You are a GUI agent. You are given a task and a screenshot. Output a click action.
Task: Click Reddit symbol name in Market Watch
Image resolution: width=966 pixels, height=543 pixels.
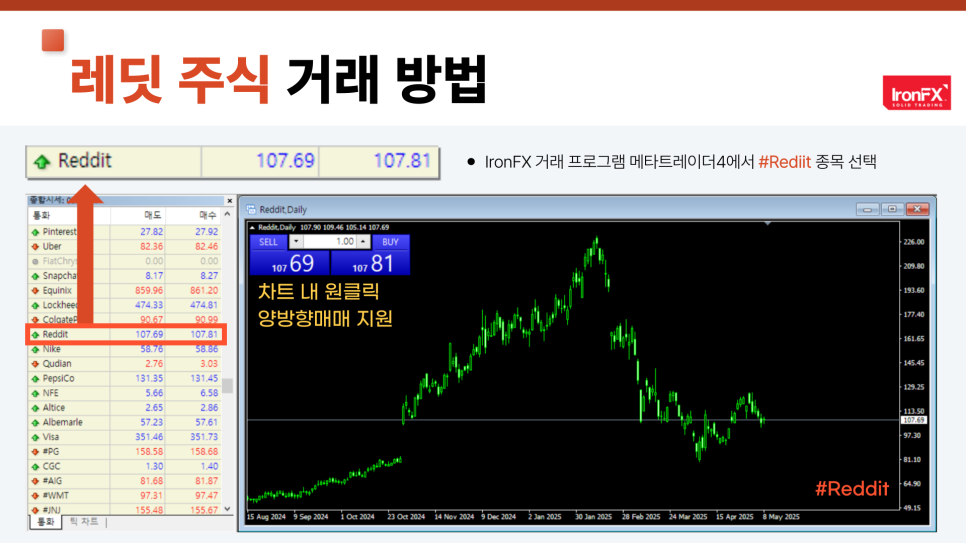[55, 334]
